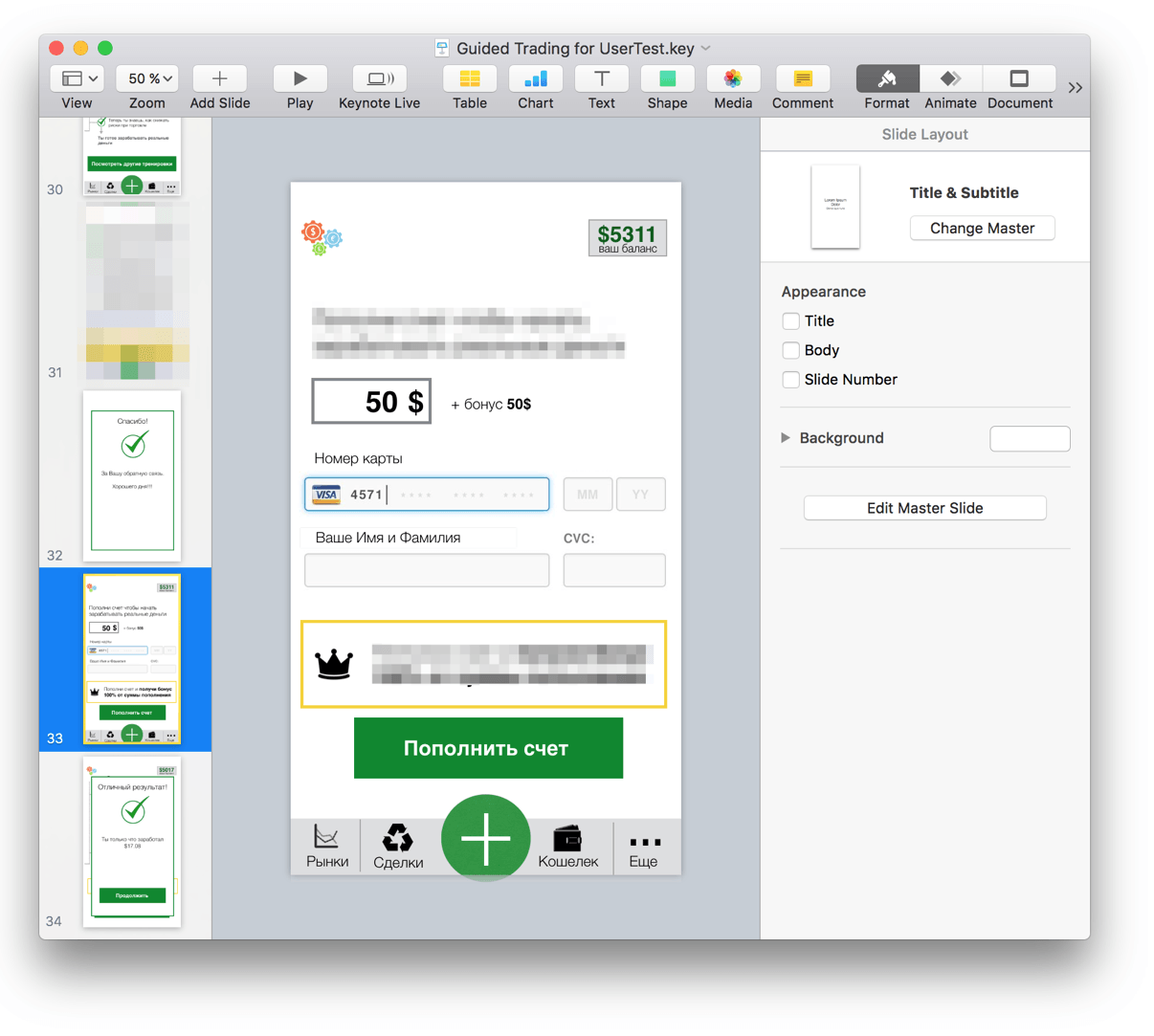The width and height of the screenshot is (1154, 1036).
Task: Click the Edit Master Slide button
Action: pos(924,508)
